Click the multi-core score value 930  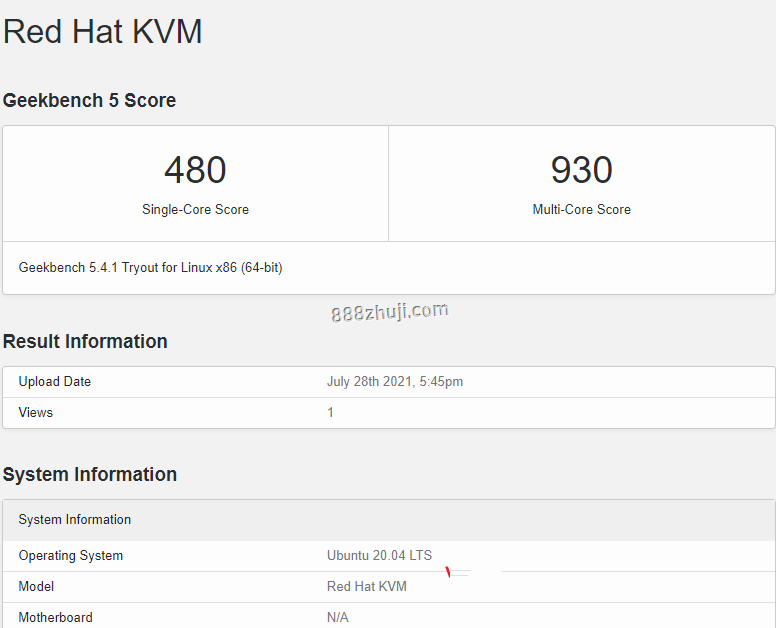[x=582, y=170]
